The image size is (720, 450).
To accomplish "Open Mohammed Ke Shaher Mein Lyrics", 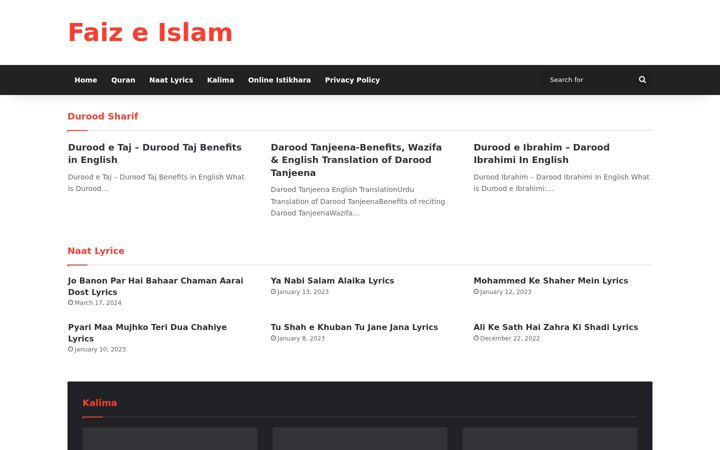I will click(551, 281).
